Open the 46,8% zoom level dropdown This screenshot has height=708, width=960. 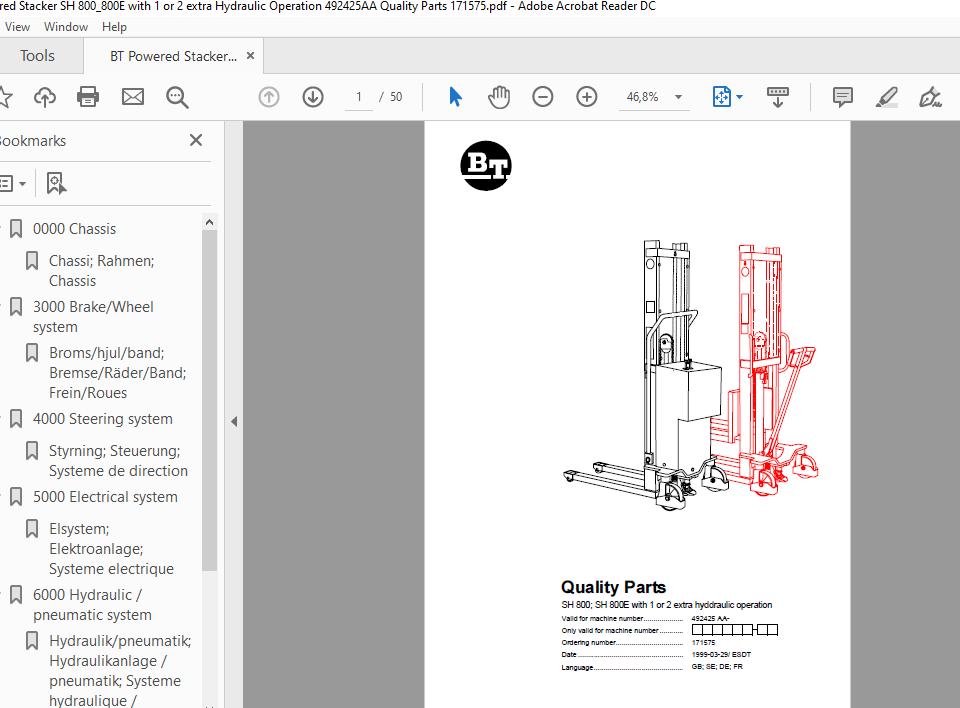pos(678,97)
